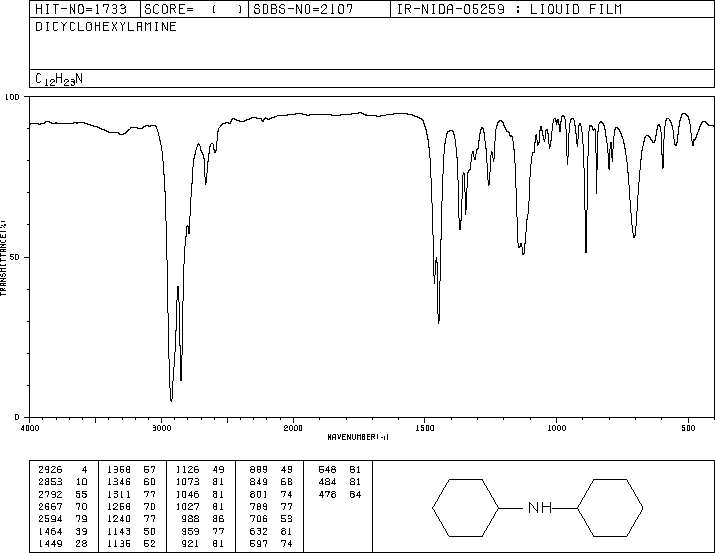
Task: Select the 1027 peak entry in the table
Action: point(200,506)
